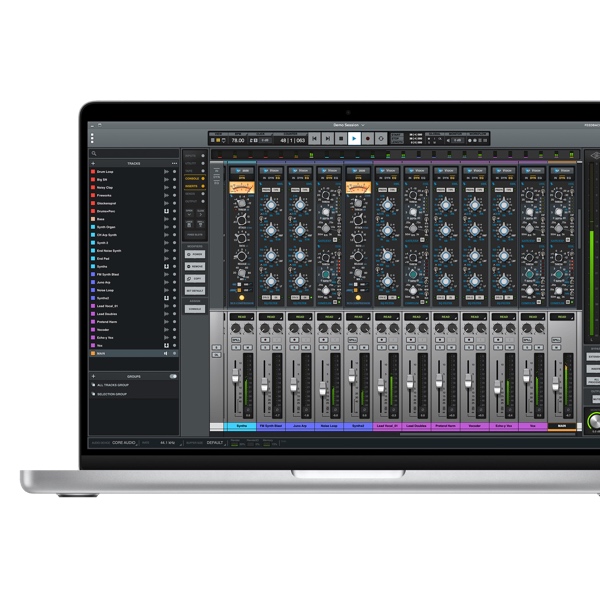Toggle the Big SN track dot indicator
Image resolution: width=600 pixels, height=600 pixels.
tap(174, 179)
